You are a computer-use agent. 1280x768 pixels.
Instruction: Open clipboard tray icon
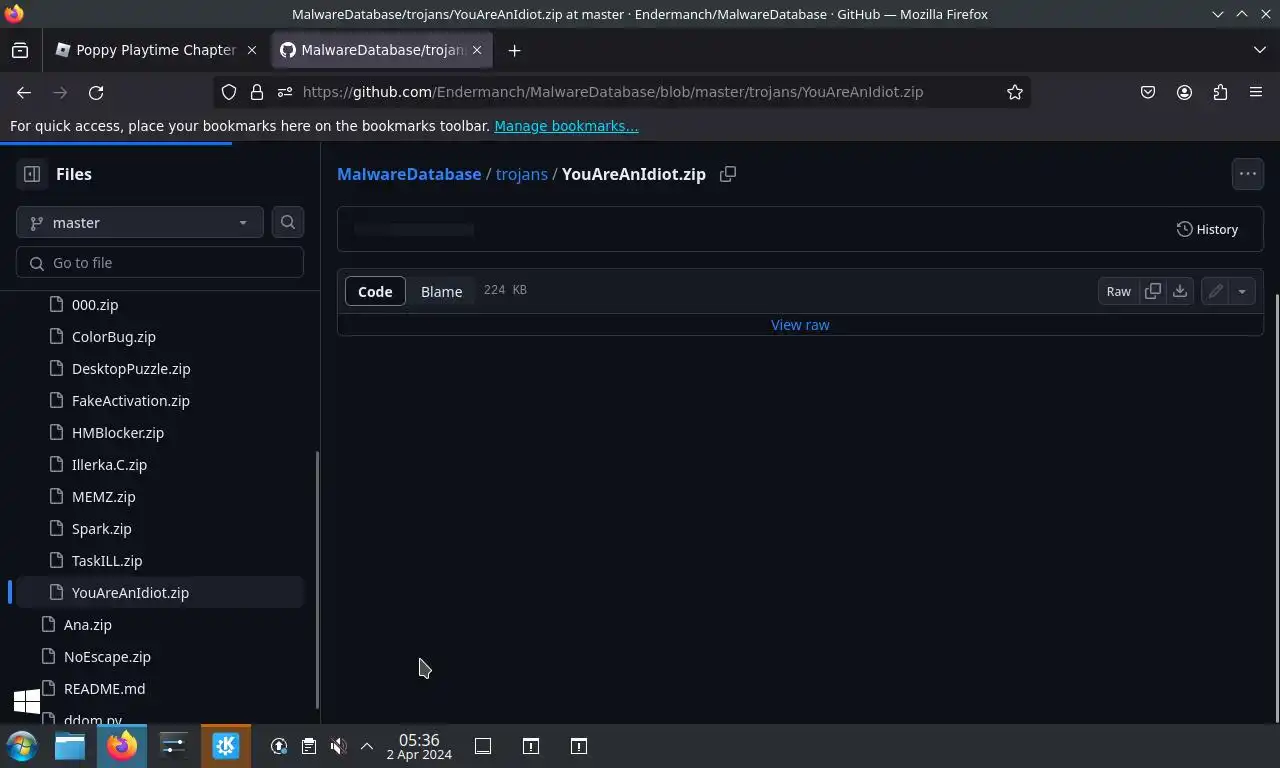[309, 746]
